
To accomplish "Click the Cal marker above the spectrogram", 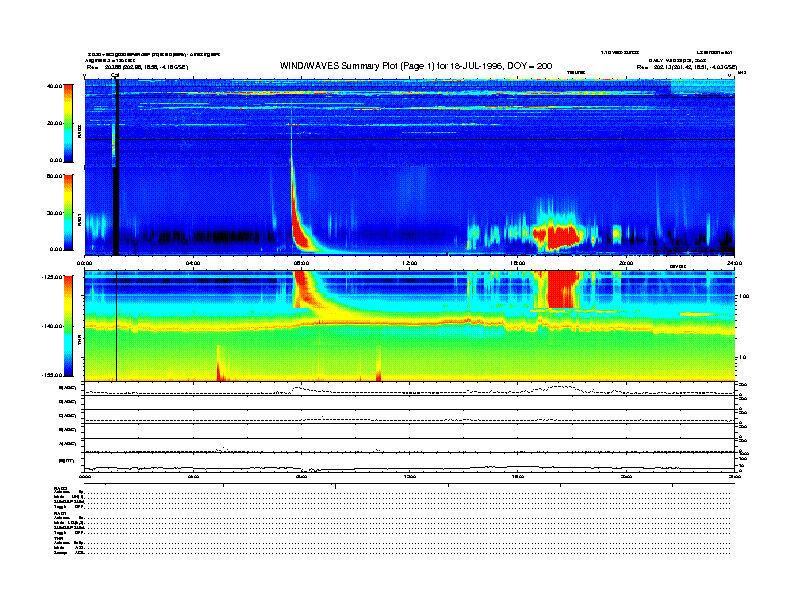I will pos(115,76).
